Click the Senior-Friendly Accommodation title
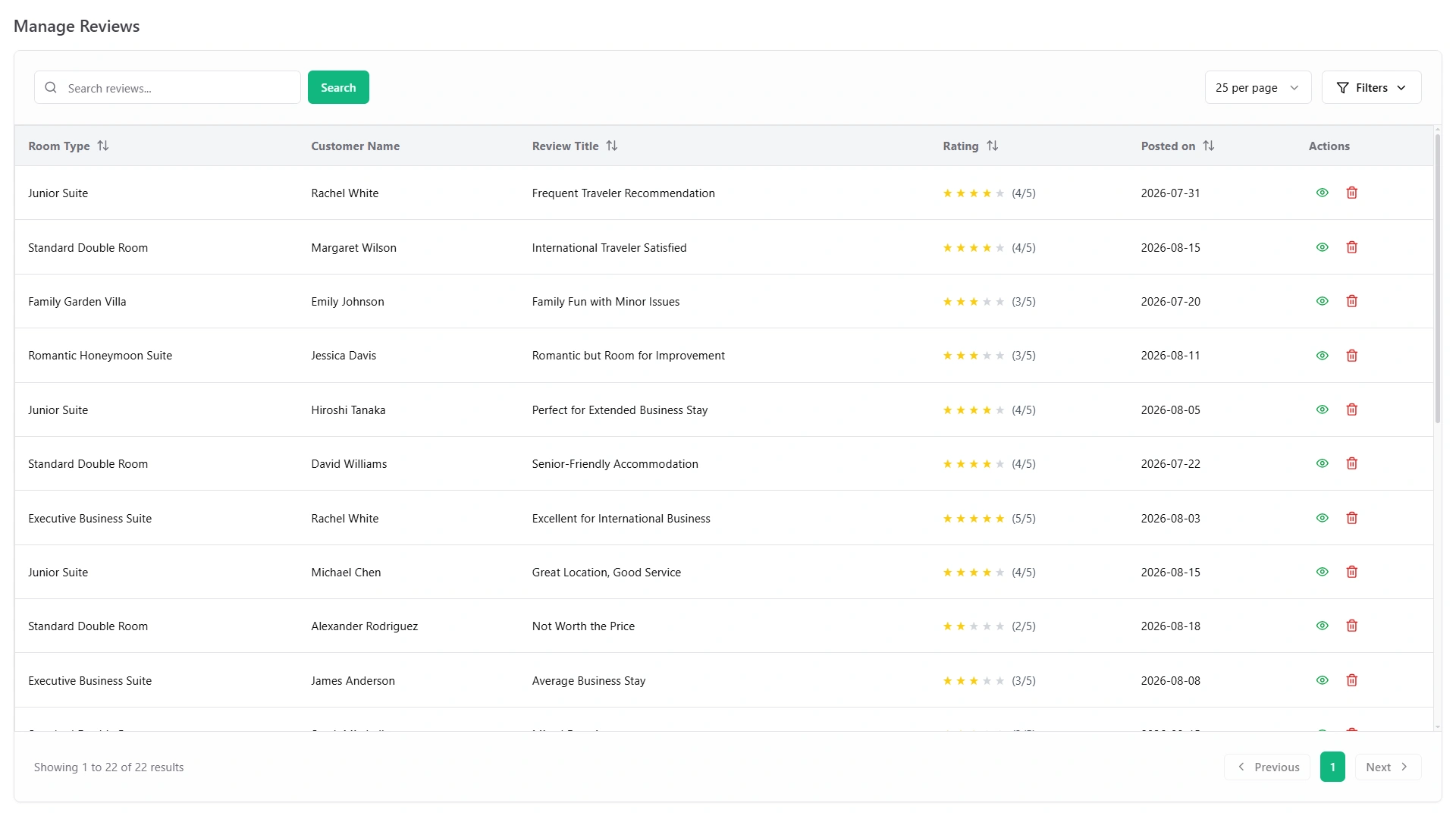 coord(615,464)
